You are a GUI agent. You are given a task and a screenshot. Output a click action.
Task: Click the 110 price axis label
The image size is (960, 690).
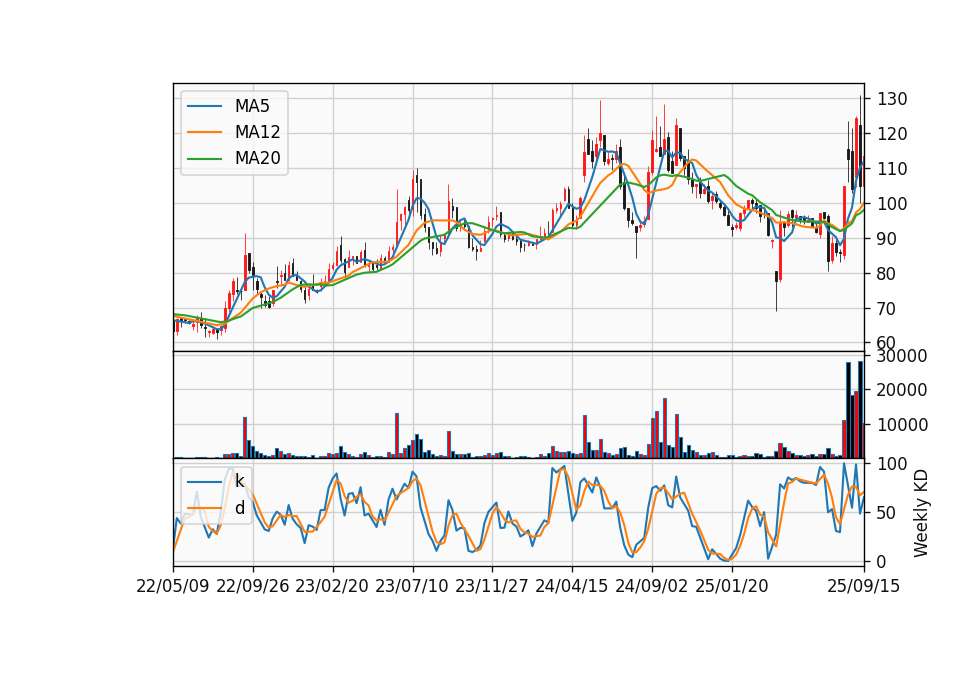click(892, 168)
